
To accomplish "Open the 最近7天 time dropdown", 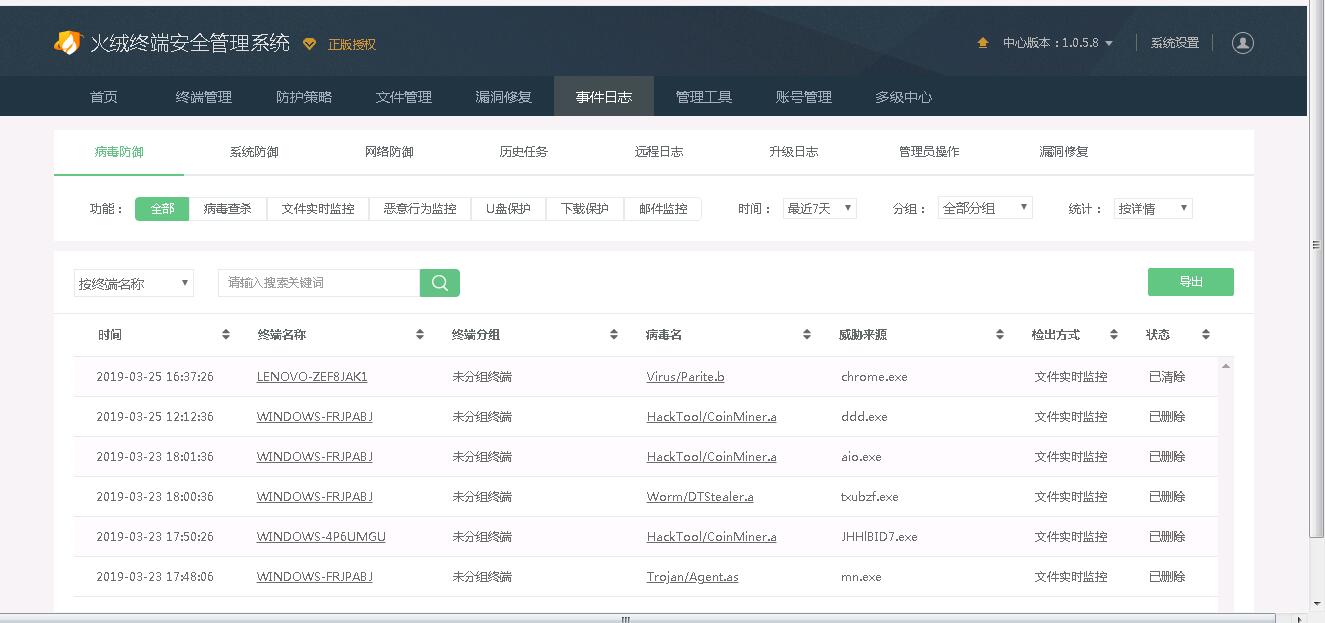I will 819,209.
